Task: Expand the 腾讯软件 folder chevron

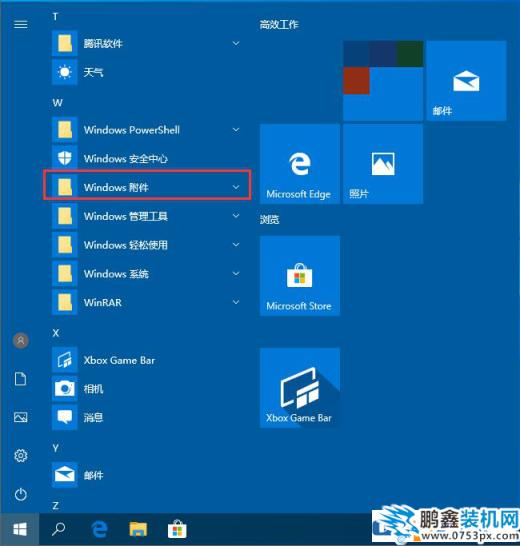Action: click(x=236, y=44)
